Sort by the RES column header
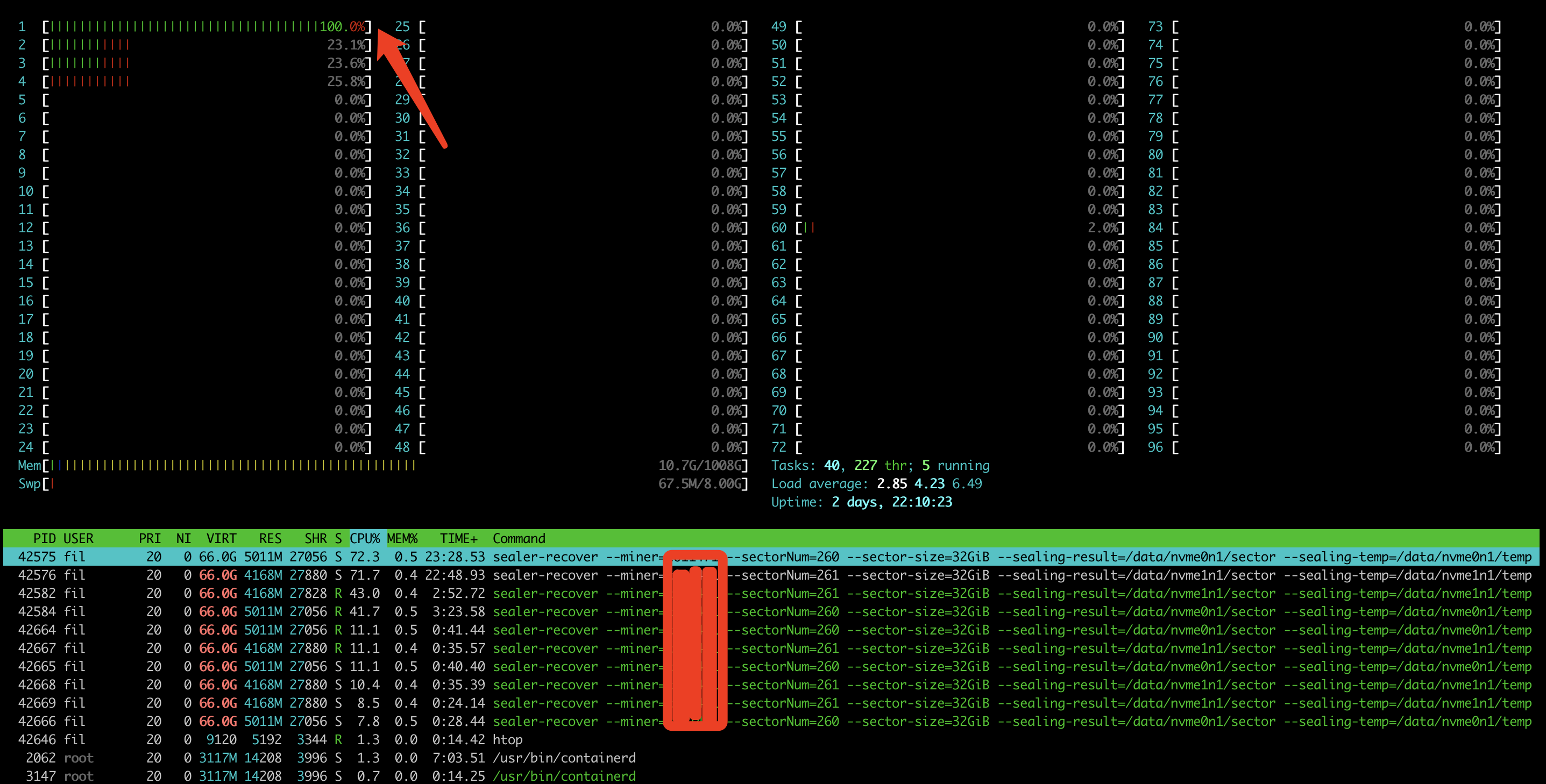Screen dimensions: 1546x784 [x=270, y=538]
